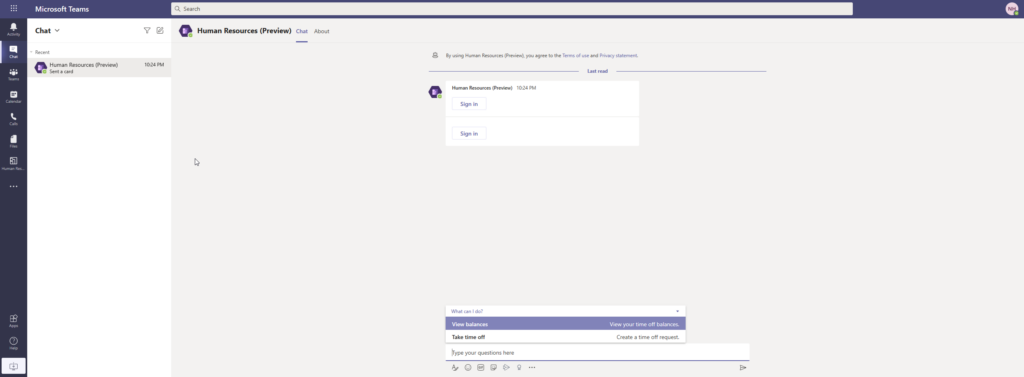Open the Format text tool

[x=455, y=368]
